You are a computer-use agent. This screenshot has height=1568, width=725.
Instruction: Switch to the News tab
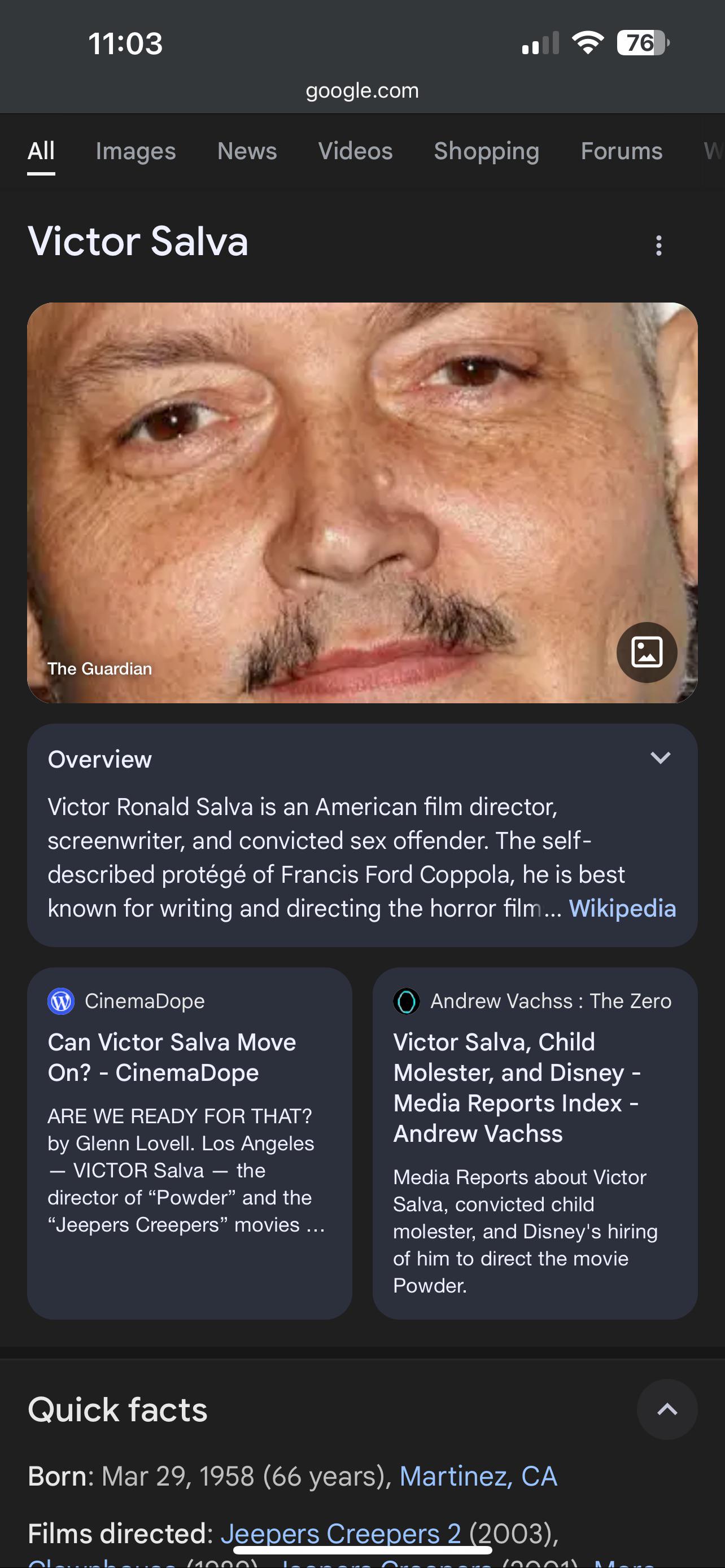(247, 151)
